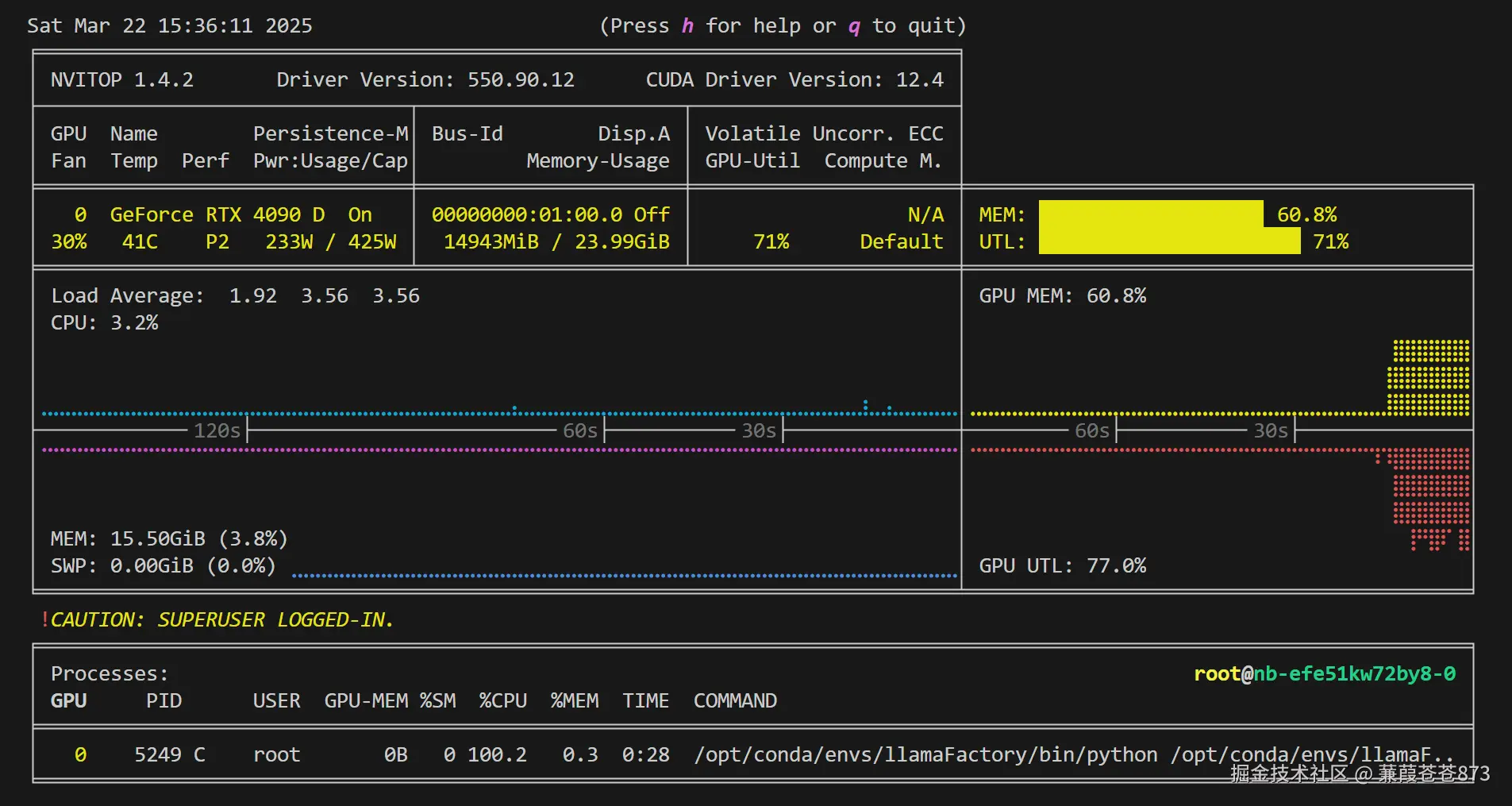
Task: Click the %CPU column header in Processes
Action: [x=503, y=701]
